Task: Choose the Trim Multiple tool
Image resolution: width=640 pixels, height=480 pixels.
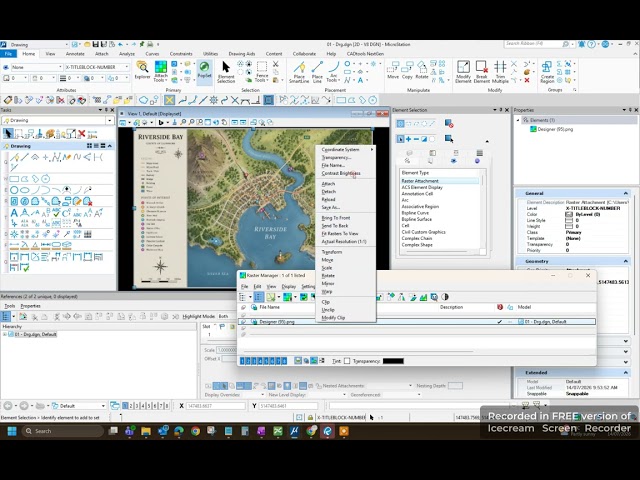Action: 500,72
